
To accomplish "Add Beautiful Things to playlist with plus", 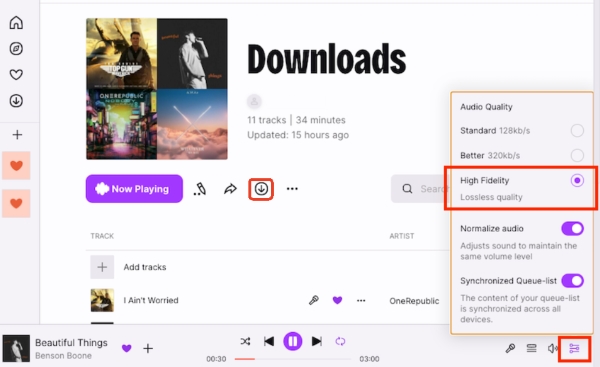I will (x=148, y=348).
